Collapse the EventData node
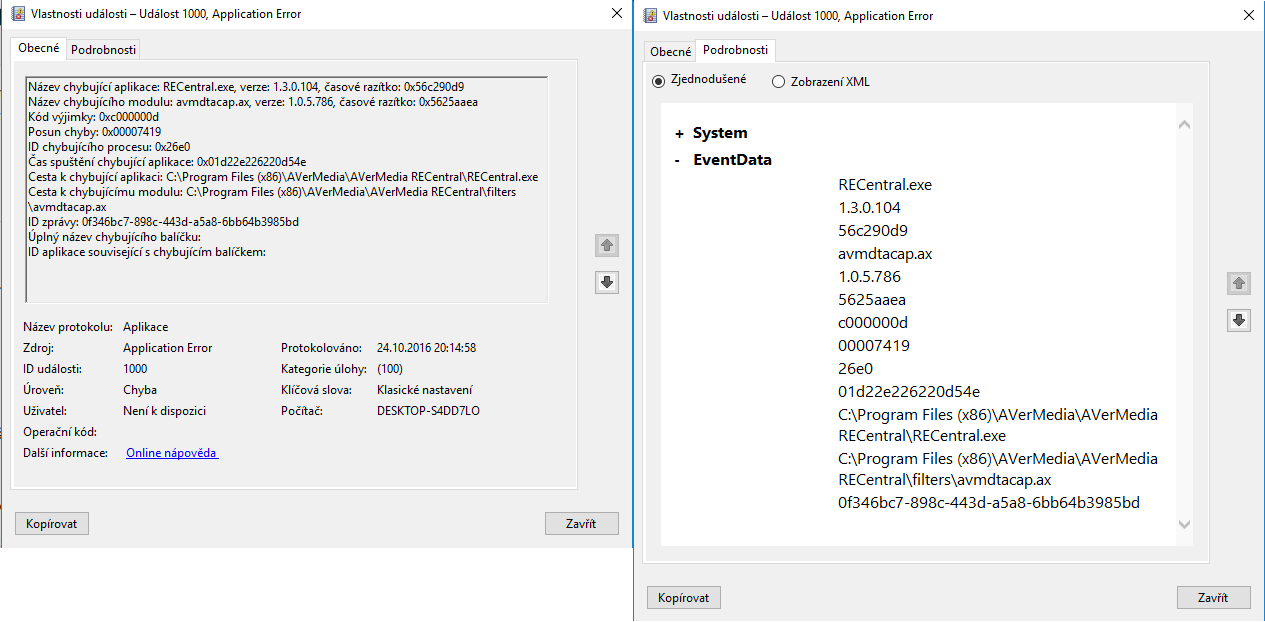 [678, 160]
